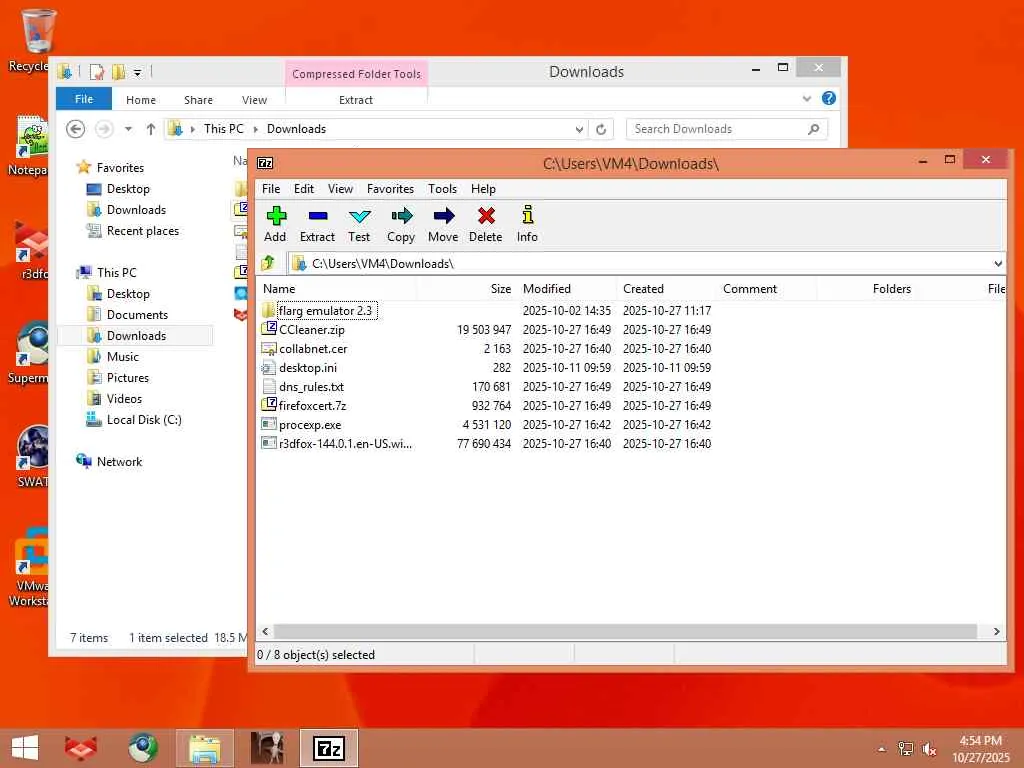Open the 7-Zip address path dropdown
Screen dimensions: 1024x768
(998, 264)
